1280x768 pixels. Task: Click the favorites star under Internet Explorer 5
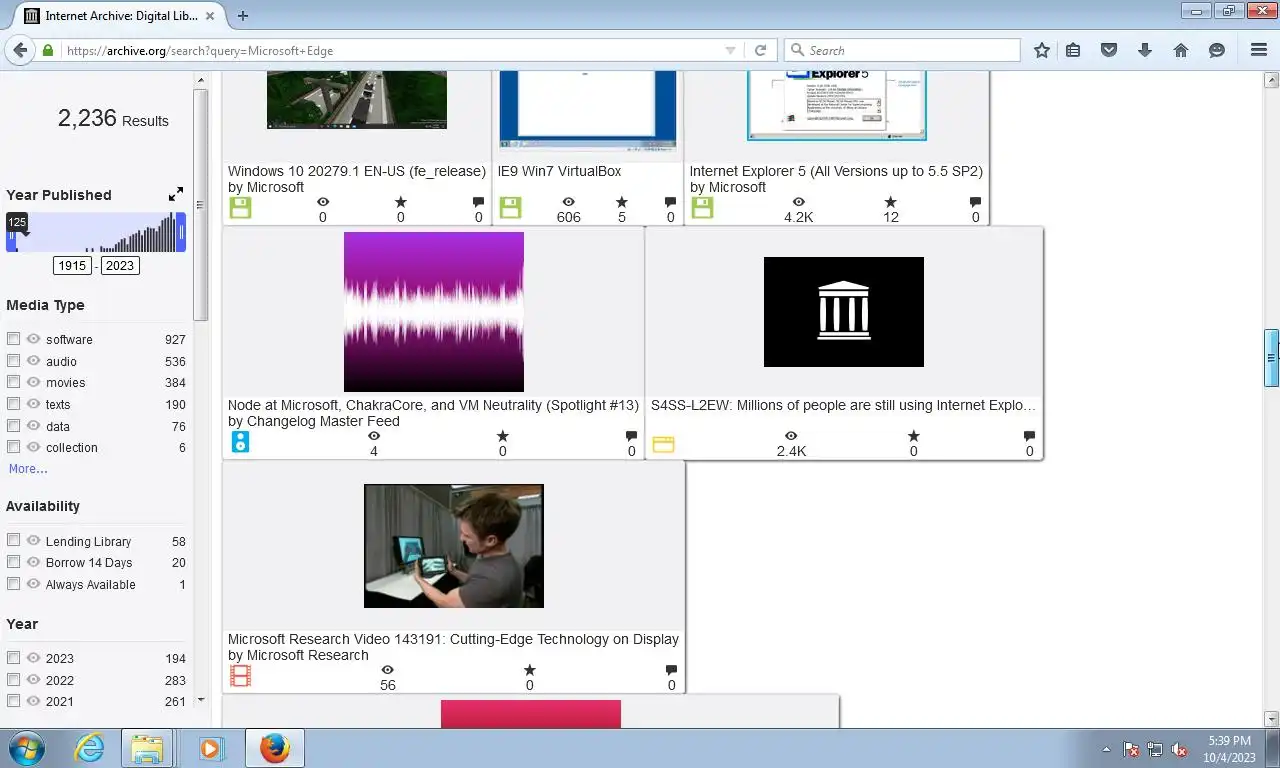pos(890,202)
